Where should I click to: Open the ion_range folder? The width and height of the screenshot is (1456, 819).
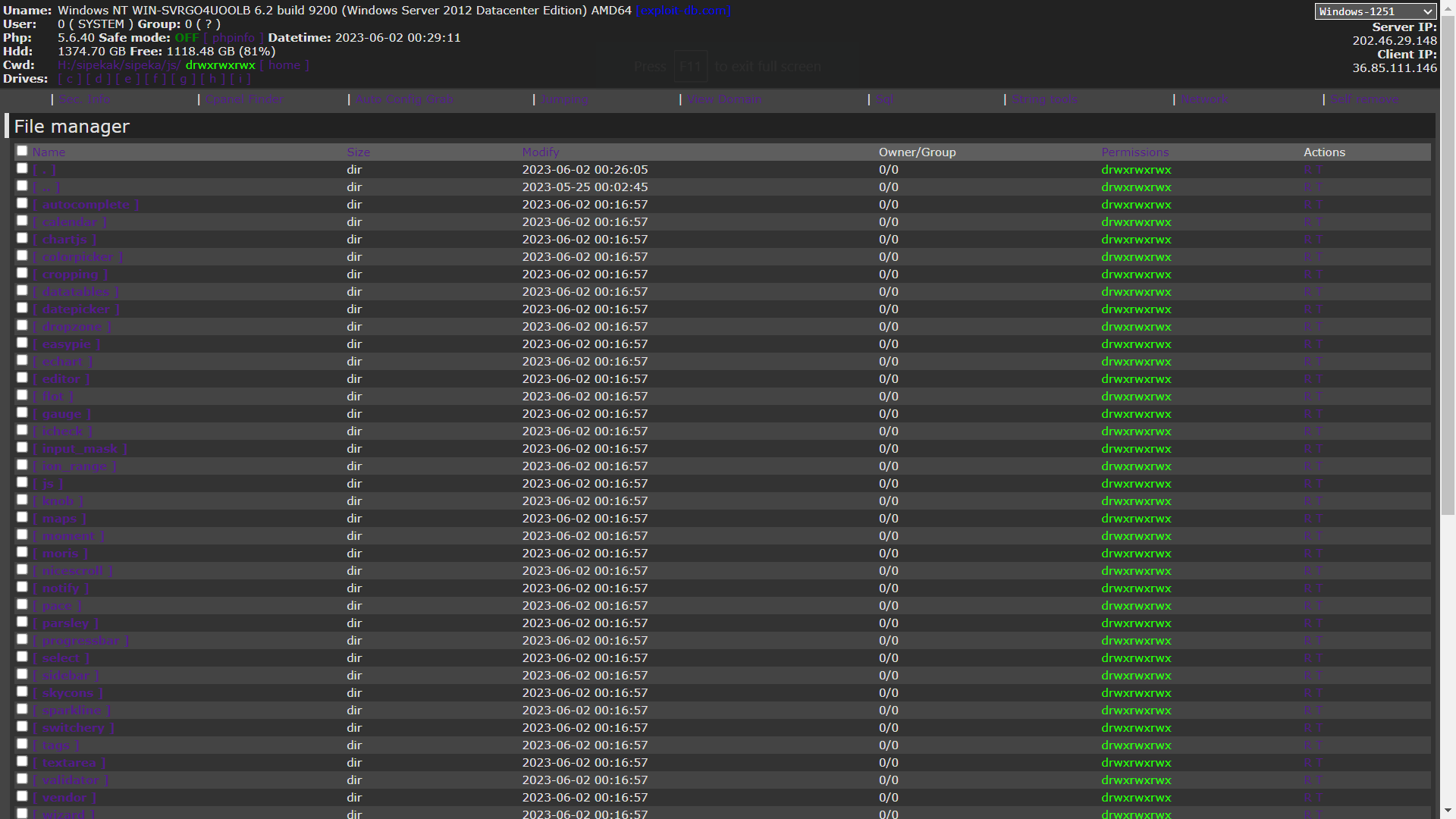pos(74,466)
